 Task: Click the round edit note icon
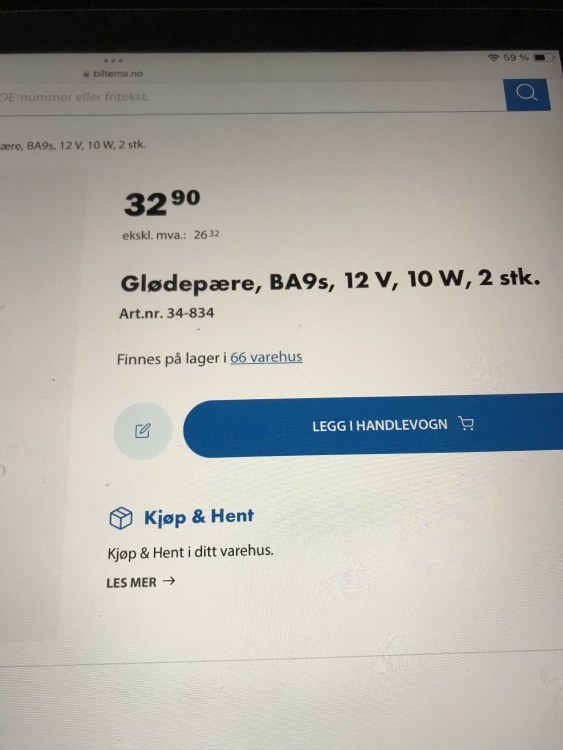coord(143,431)
